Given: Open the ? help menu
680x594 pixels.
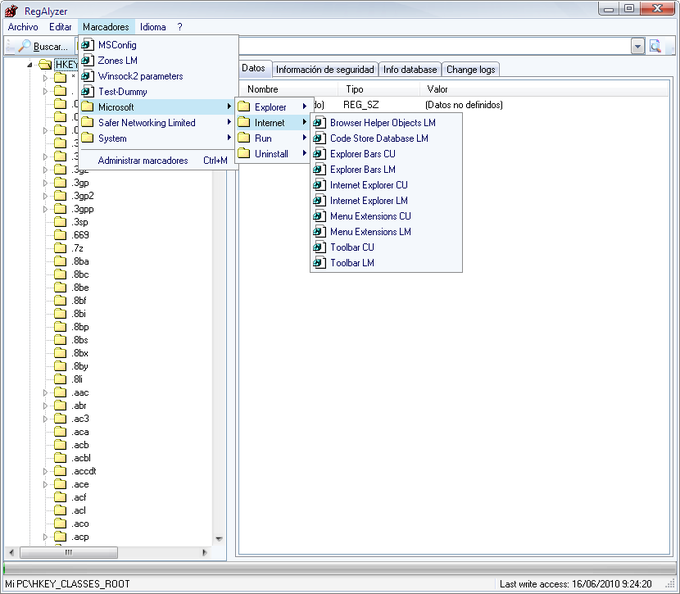Looking at the screenshot, I should pos(180,27).
